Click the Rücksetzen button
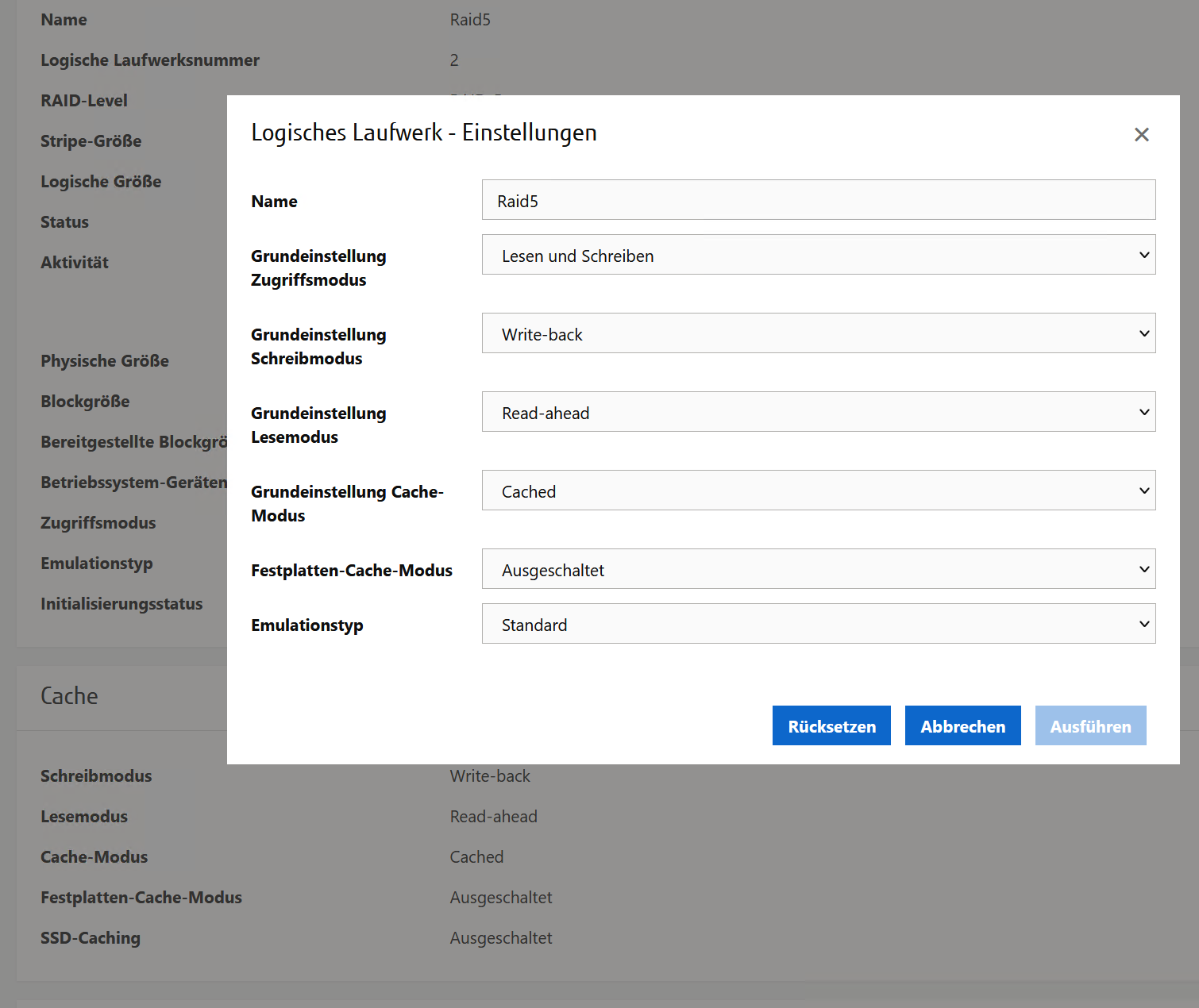Image resolution: width=1199 pixels, height=1008 pixels. pyautogui.click(x=831, y=725)
